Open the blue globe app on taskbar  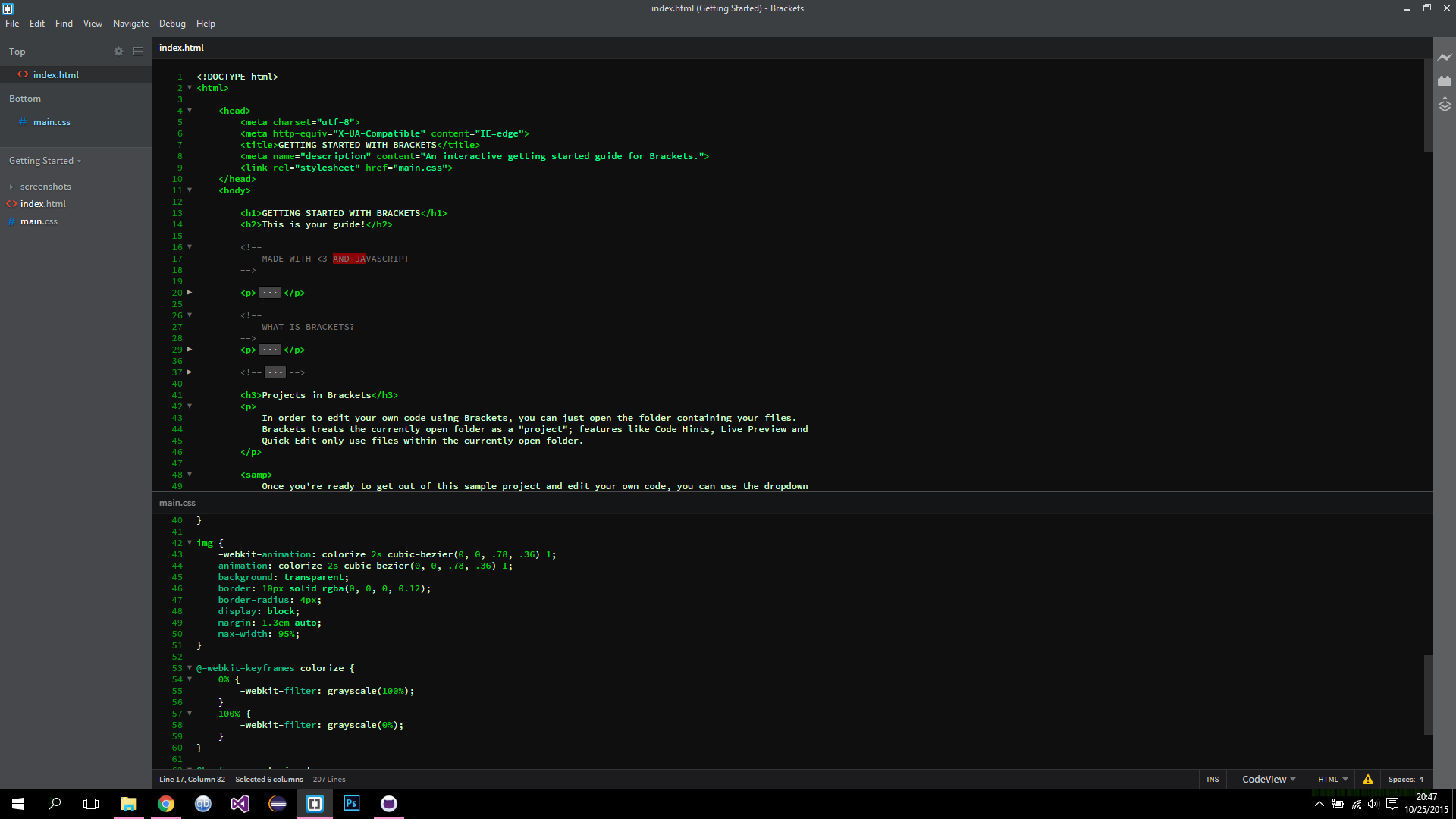[x=203, y=804]
